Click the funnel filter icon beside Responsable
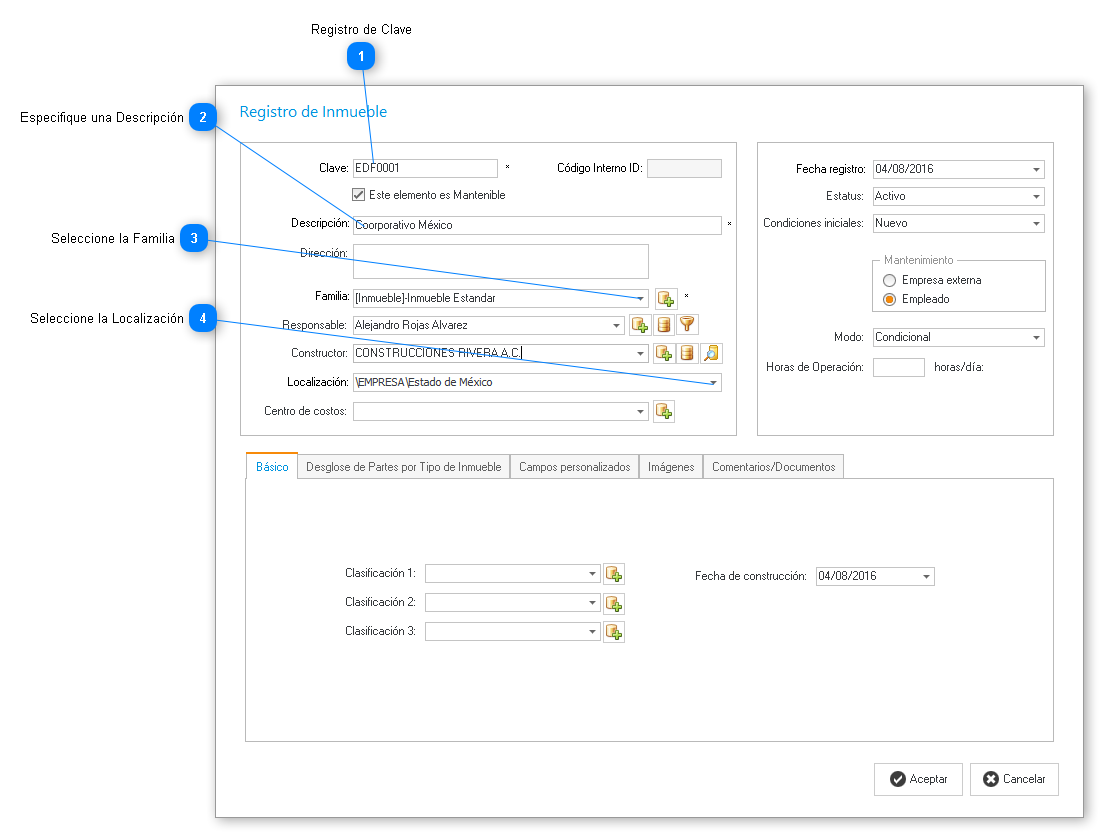The width and height of the screenshot is (1103, 836). pos(686,324)
